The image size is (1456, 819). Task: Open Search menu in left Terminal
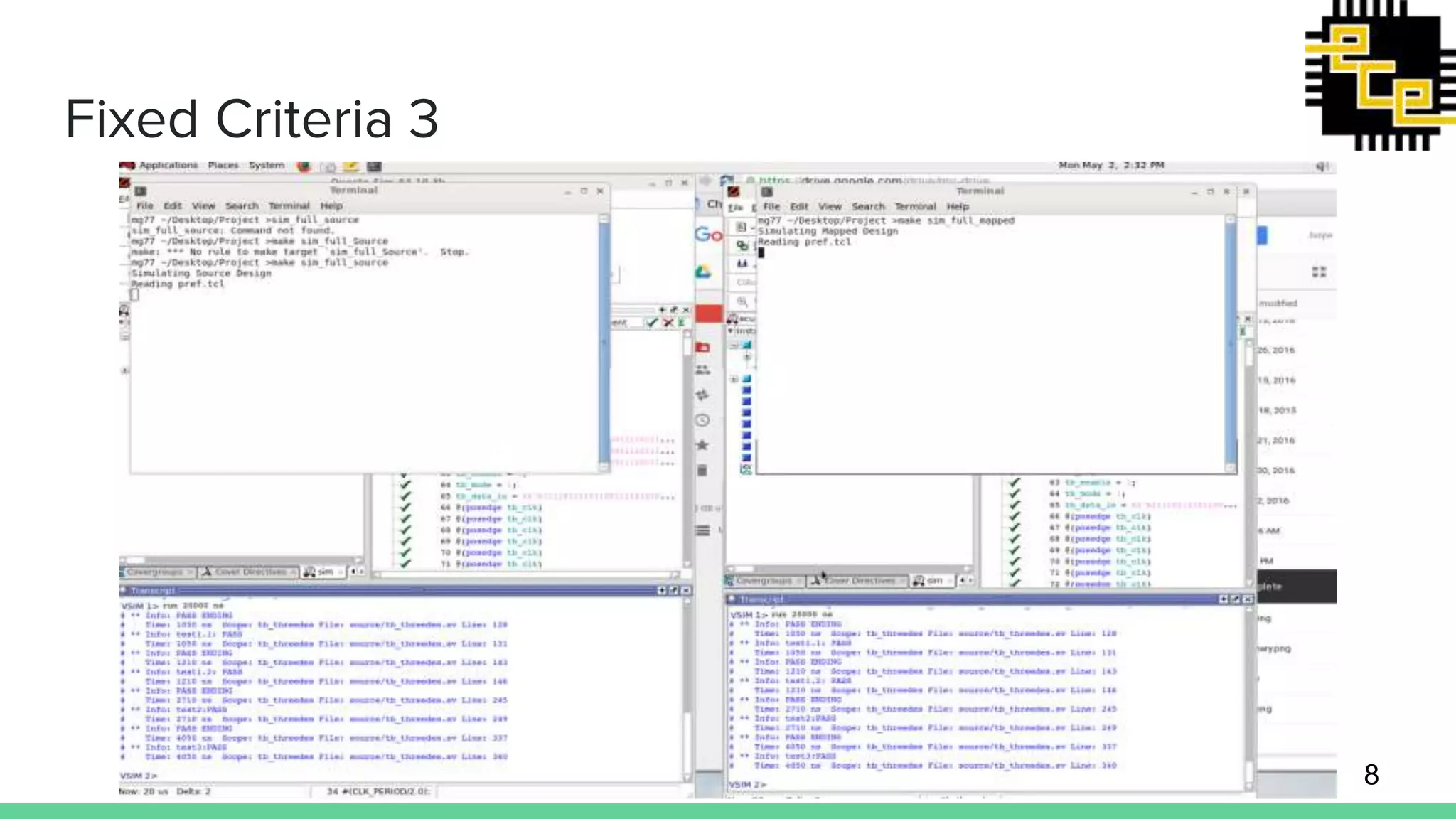pos(242,206)
